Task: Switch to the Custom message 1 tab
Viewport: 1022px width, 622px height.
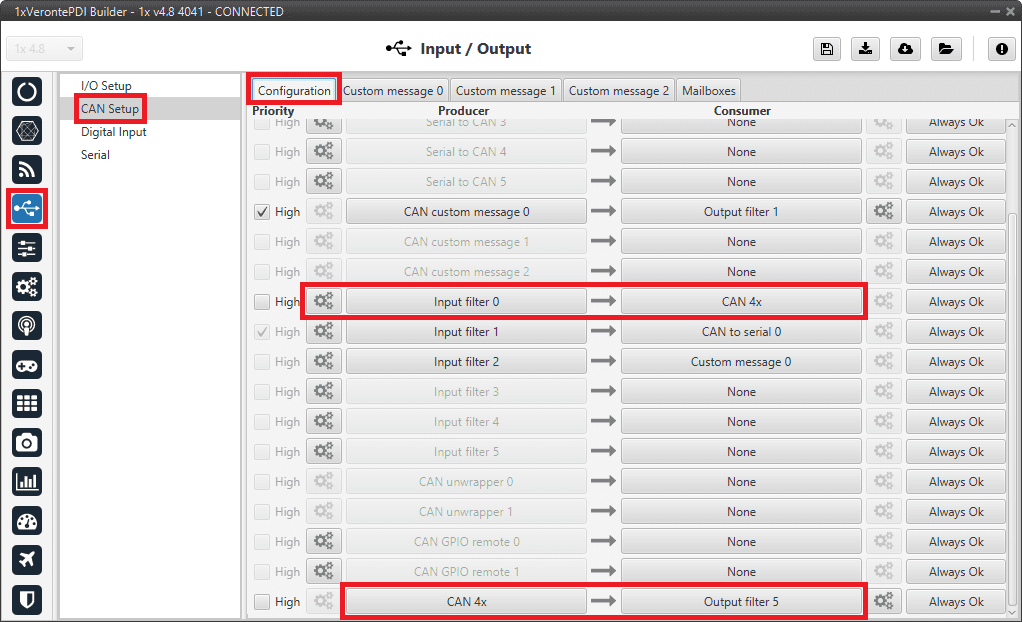Action: pyautogui.click(x=506, y=91)
